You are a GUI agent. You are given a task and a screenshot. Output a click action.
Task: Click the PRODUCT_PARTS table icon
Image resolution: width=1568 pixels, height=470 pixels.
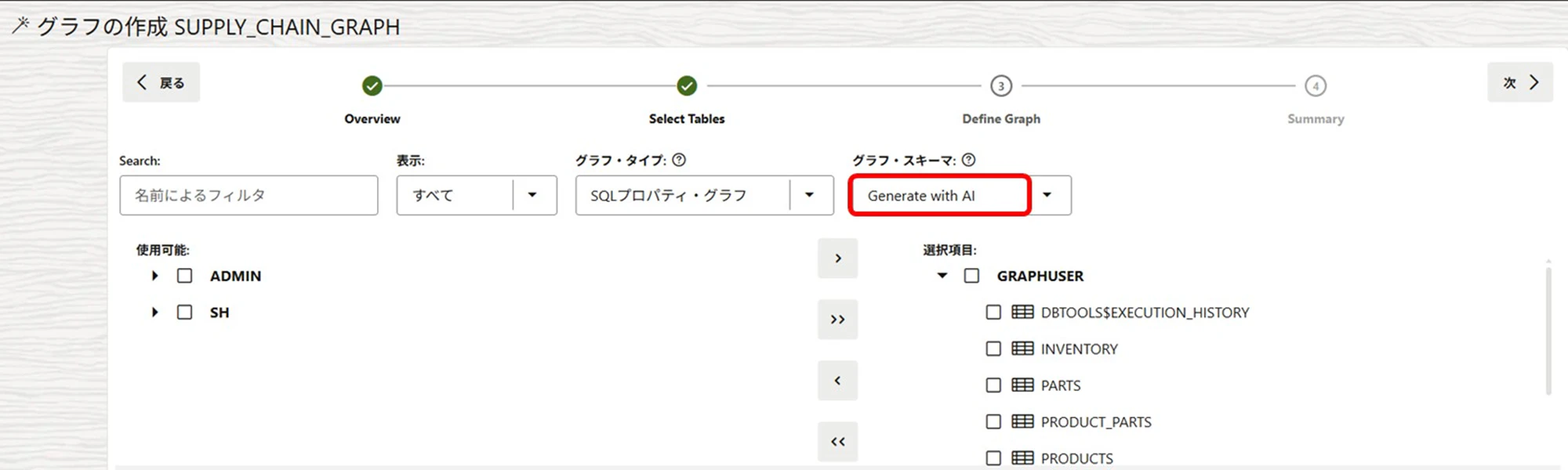coord(1022,421)
